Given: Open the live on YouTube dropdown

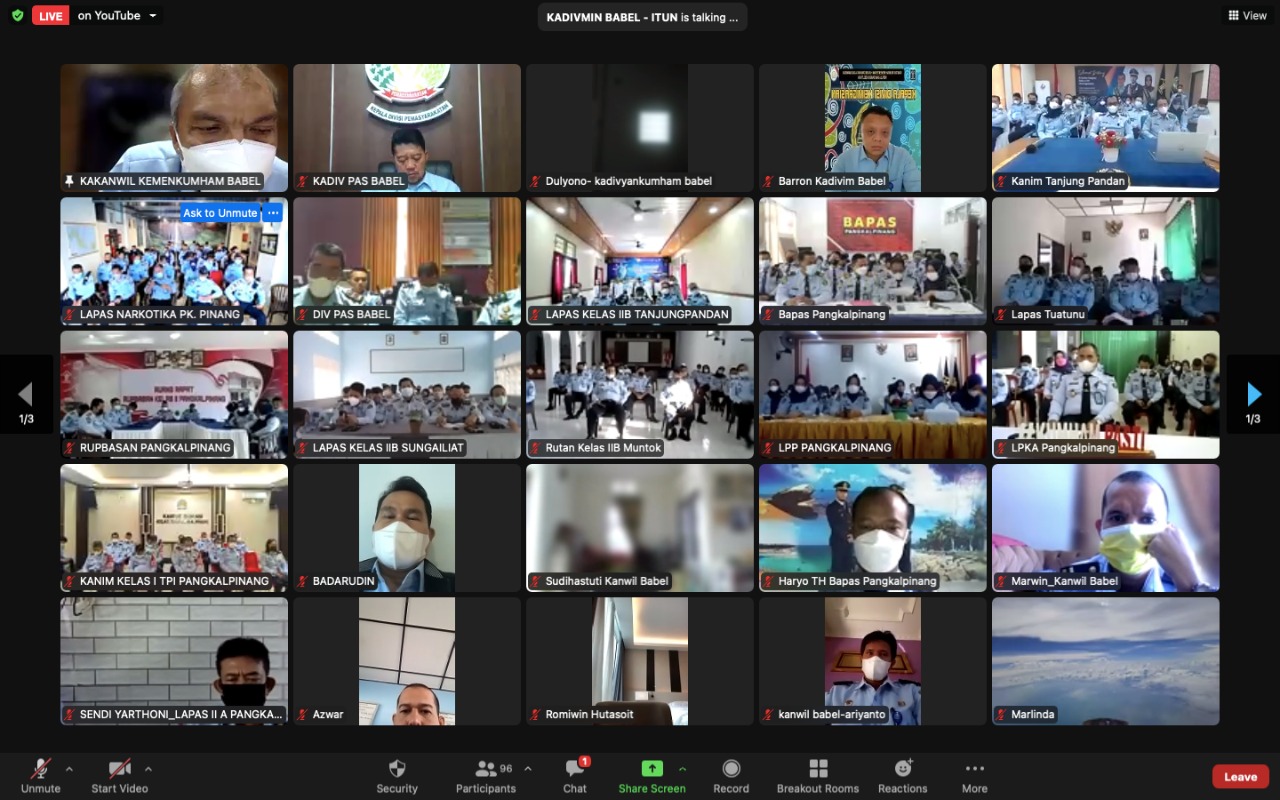Looking at the screenshot, I should tap(152, 16).
